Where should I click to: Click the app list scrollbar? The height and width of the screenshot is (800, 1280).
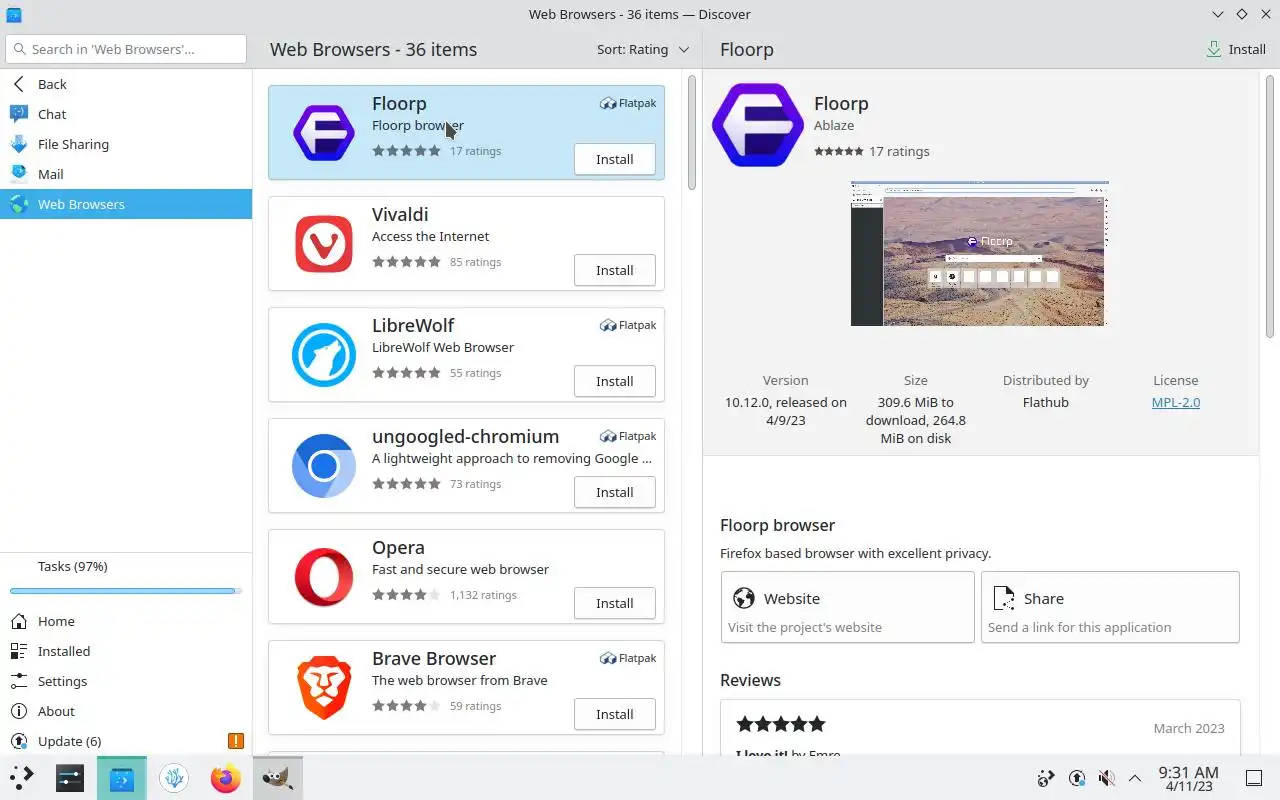point(691,130)
